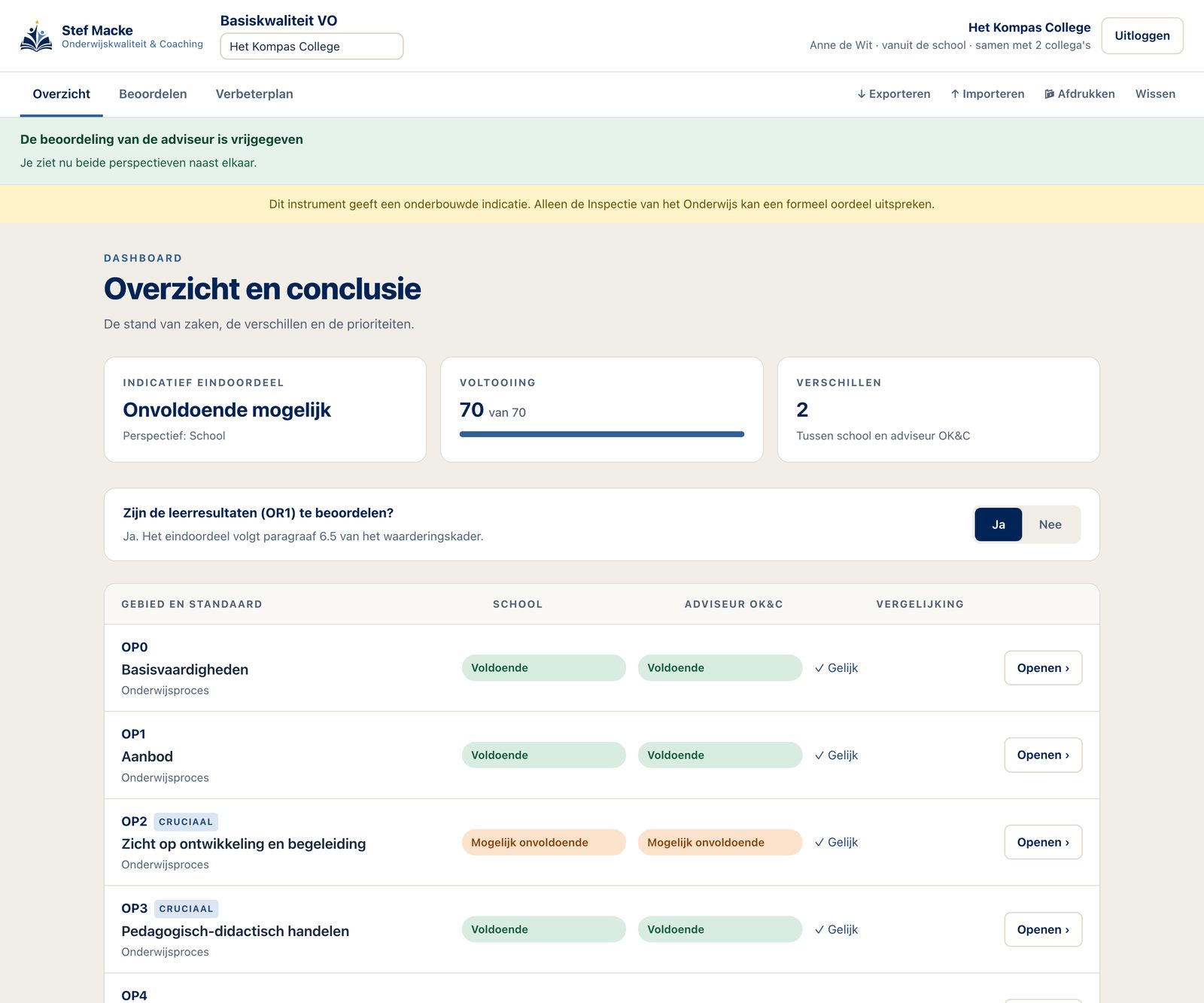Click the Wissen button
Screen dimensions: 1204x1003
(1155, 94)
